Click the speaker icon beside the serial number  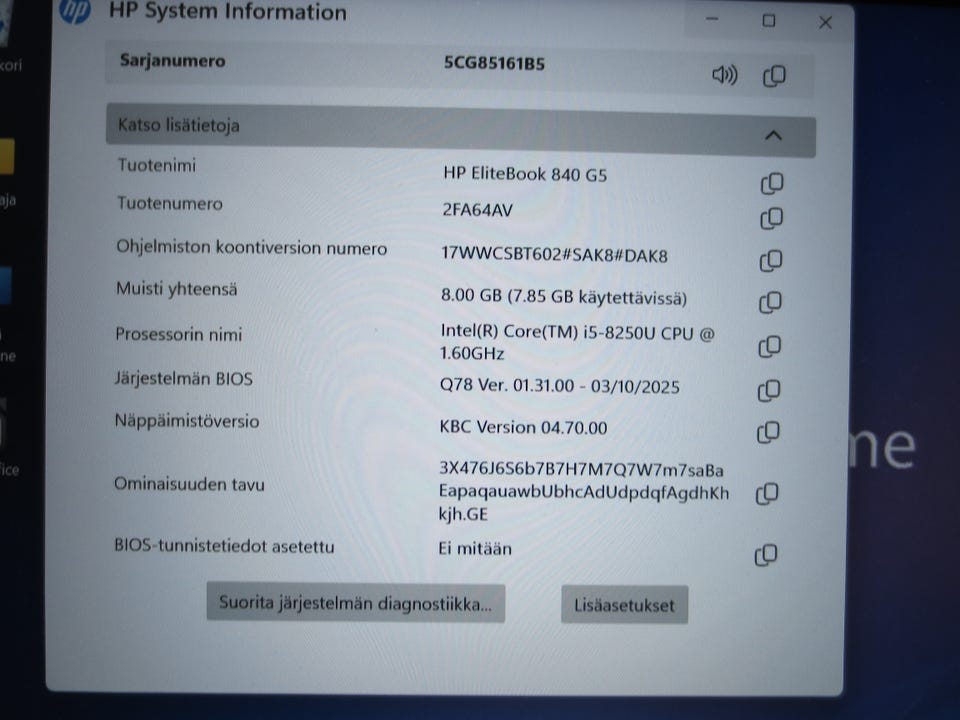click(725, 75)
